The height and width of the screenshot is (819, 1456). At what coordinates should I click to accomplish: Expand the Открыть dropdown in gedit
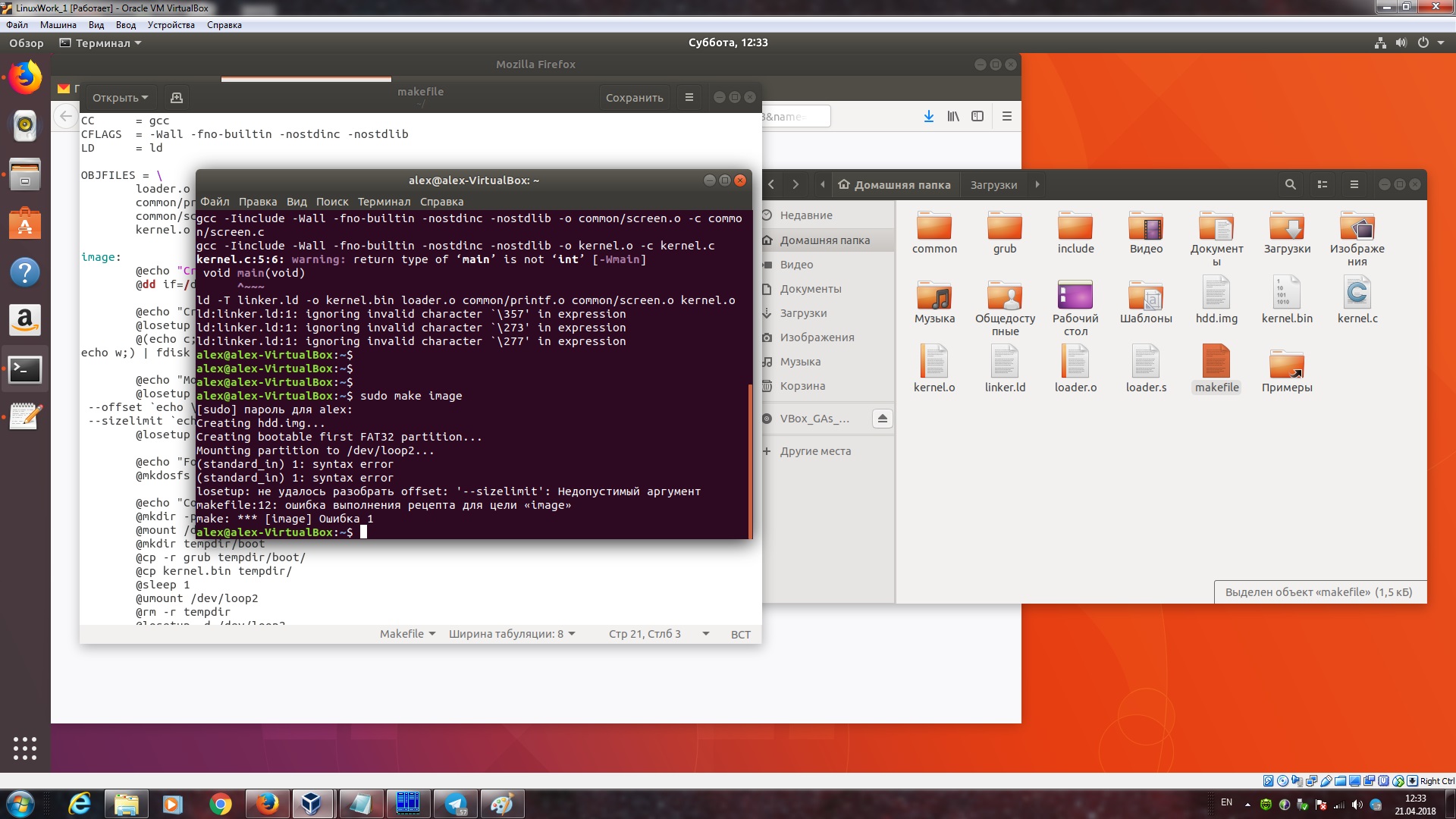click(x=120, y=98)
